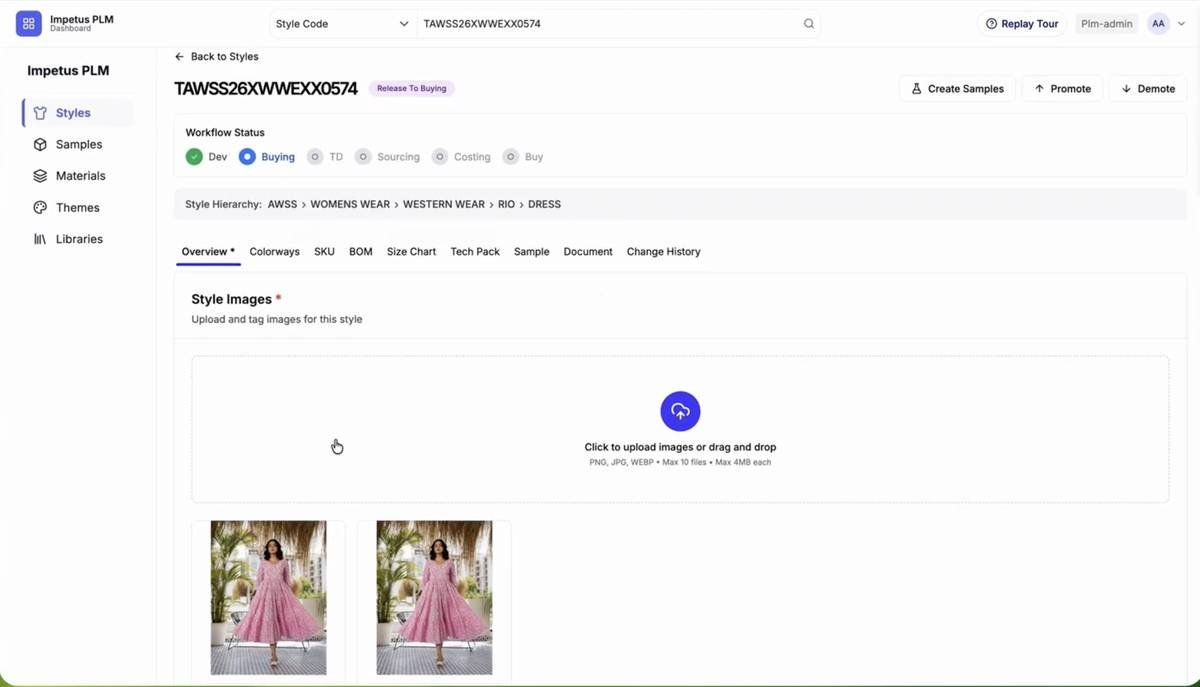Click AWSS in the style hierarchy
Screen dimensions: 1200x687
(x=282, y=204)
